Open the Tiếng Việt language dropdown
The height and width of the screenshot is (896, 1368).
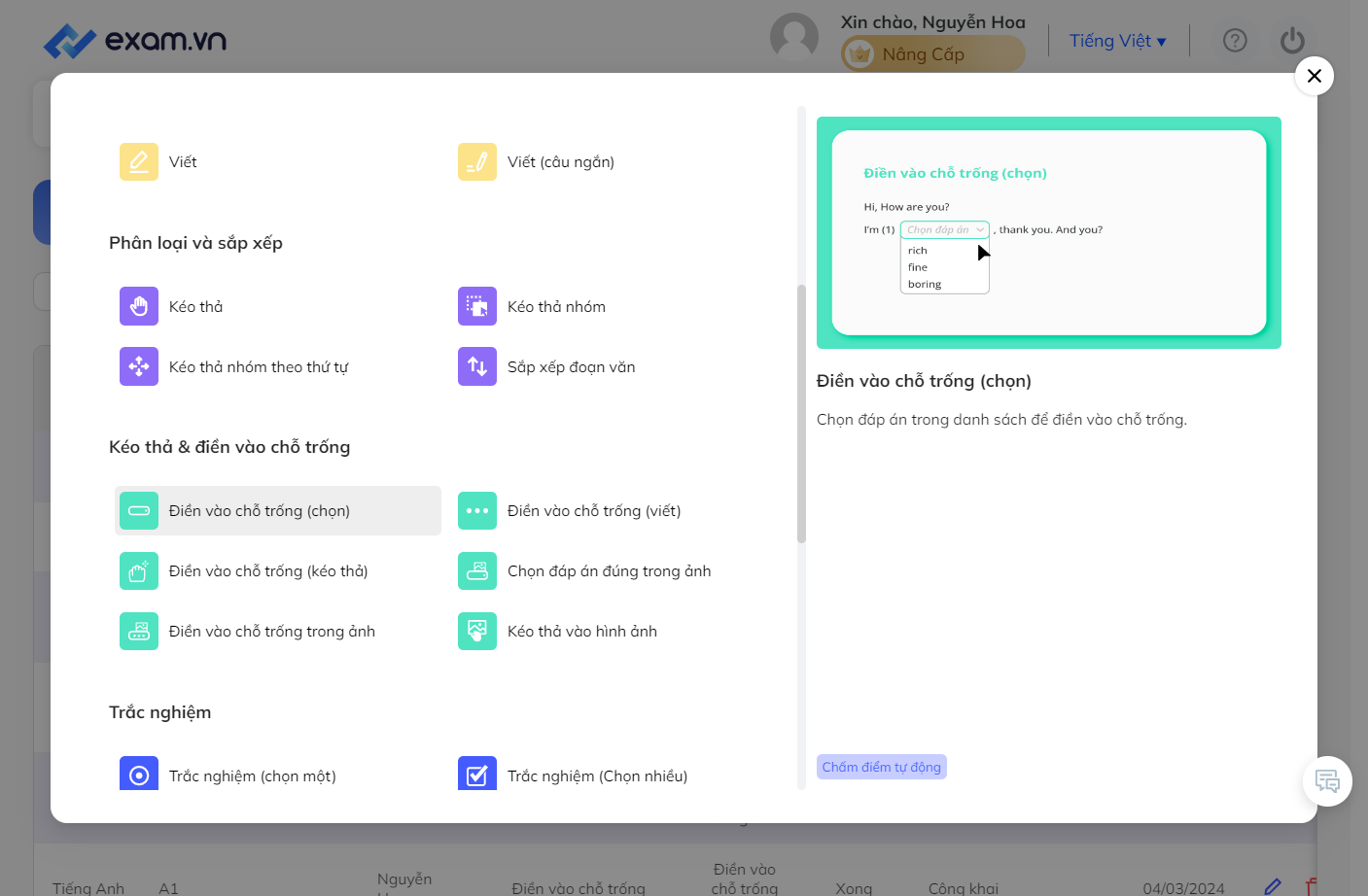1118,41
